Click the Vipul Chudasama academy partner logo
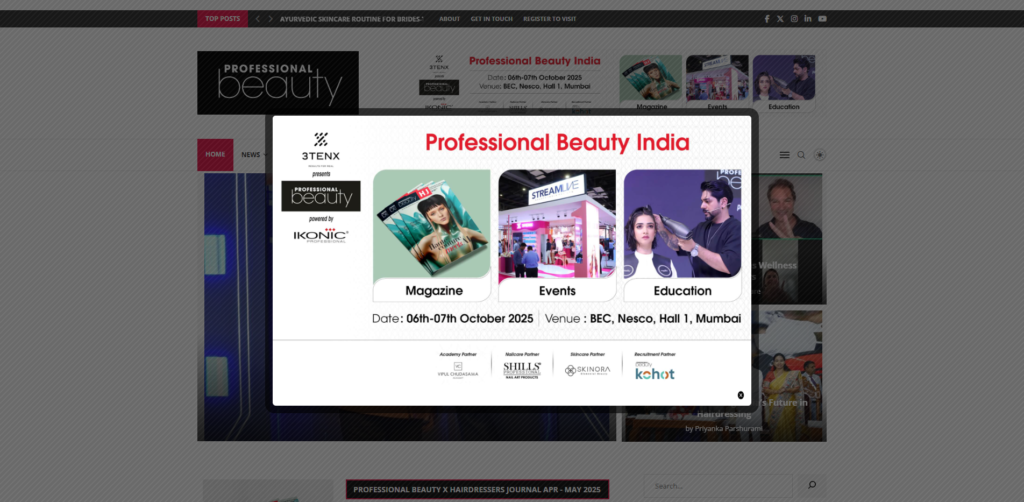1024x502 pixels. [458, 370]
